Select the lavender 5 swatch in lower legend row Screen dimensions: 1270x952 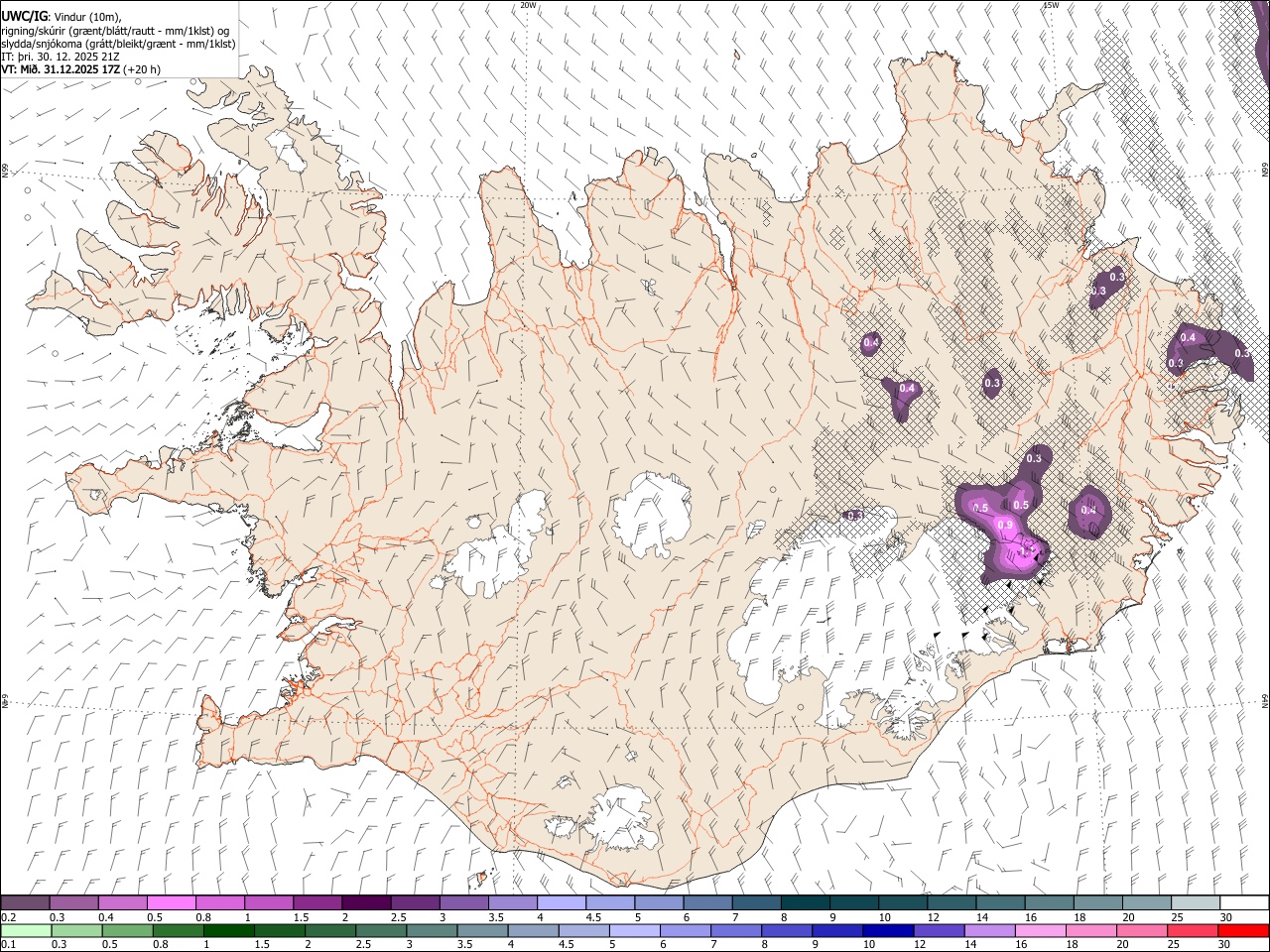tap(634, 930)
